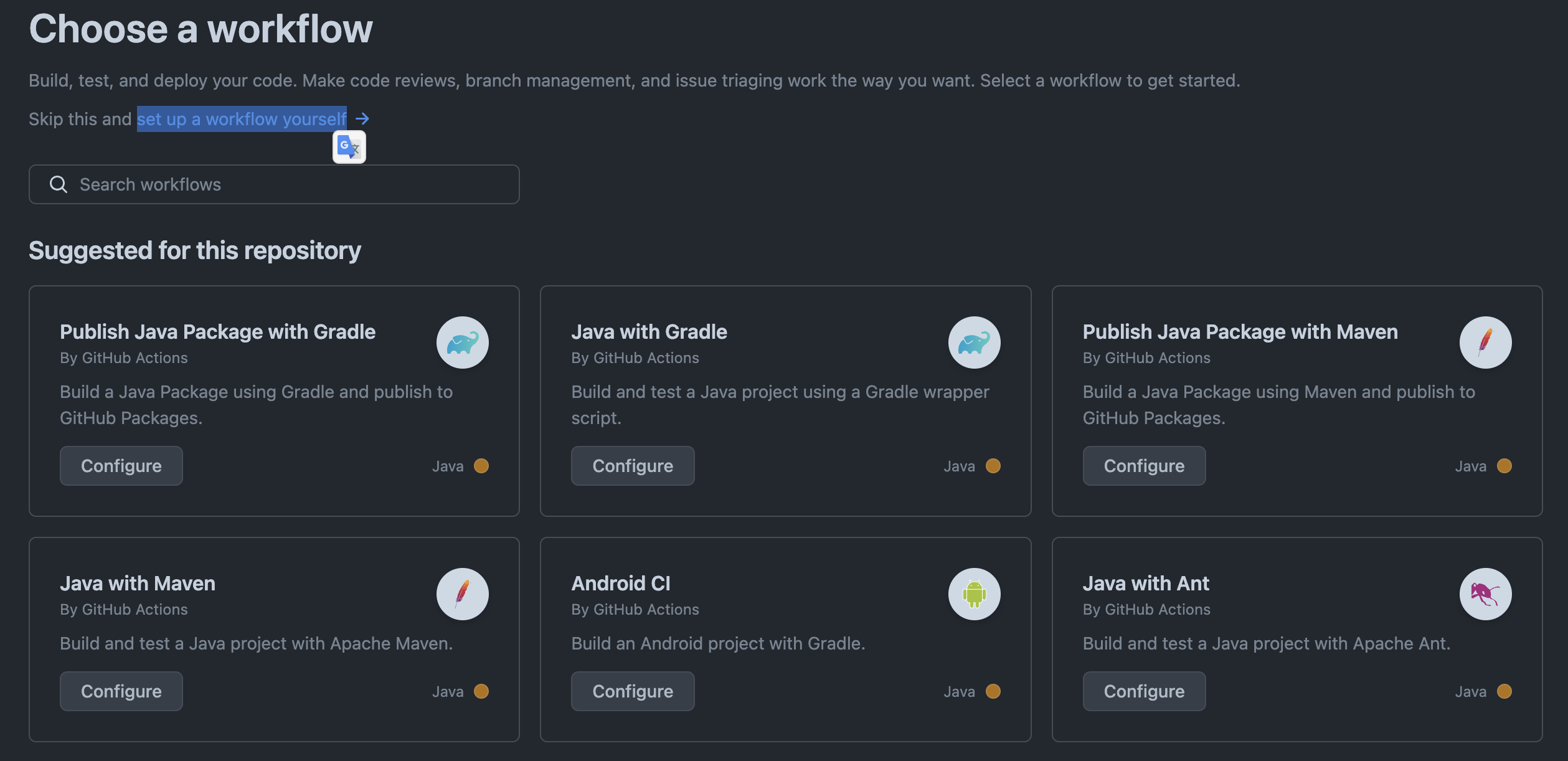Click the arrow after 'set up a workflow yourself'

(362, 118)
